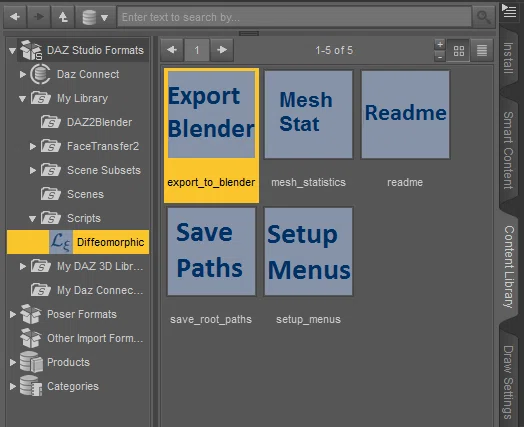Viewport: 524px width, 427px height.
Task: Click the Products database icon
Action: pyautogui.click(x=31, y=362)
